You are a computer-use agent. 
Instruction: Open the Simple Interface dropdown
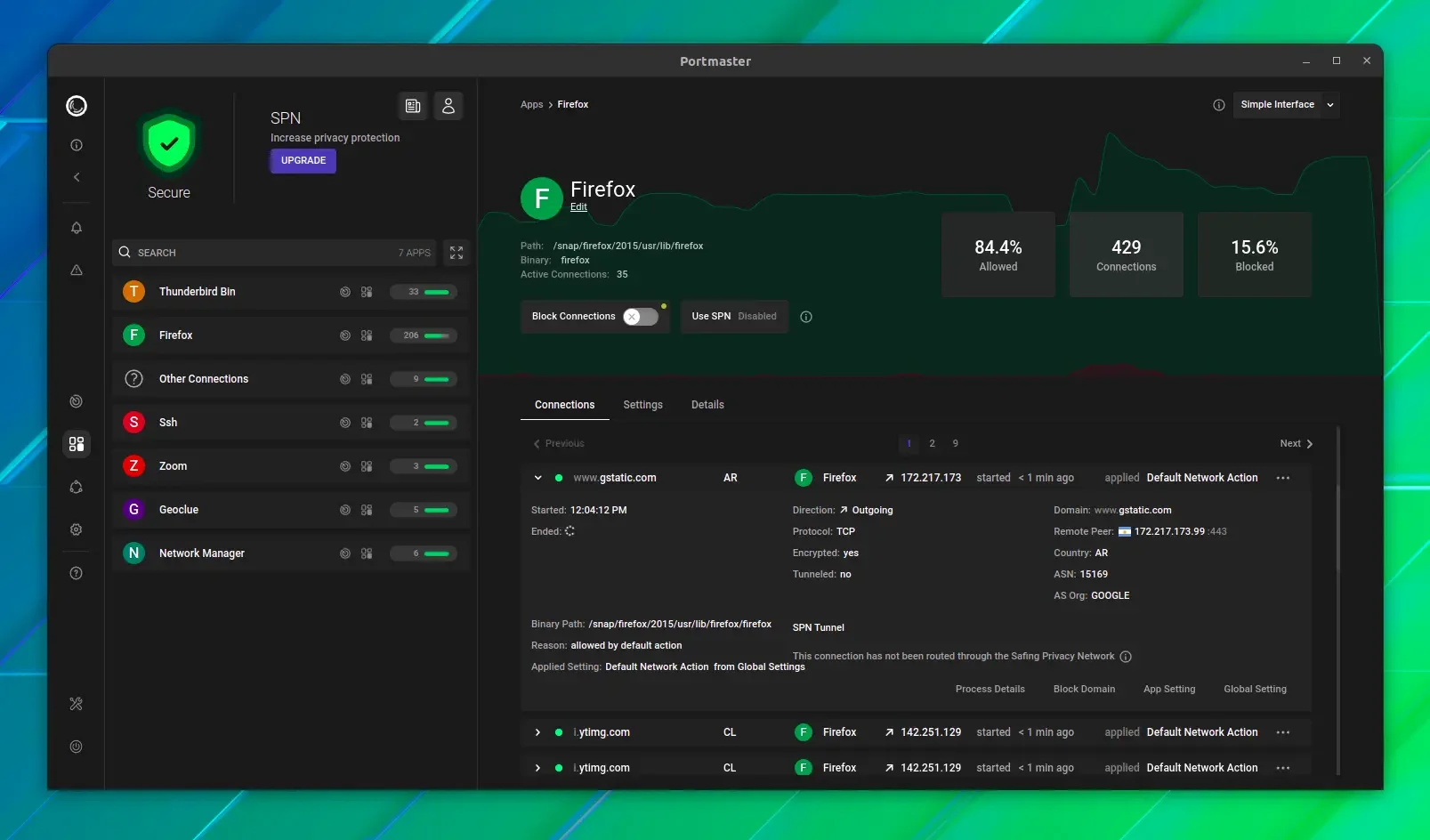coord(1286,105)
